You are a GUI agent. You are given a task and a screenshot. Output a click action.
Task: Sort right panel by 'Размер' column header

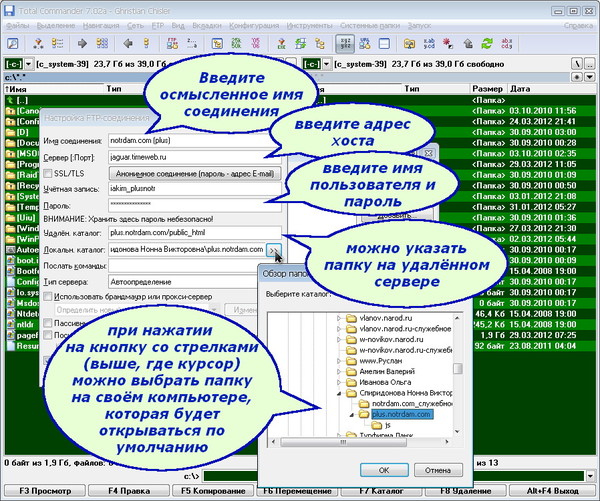[x=488, y=89]
